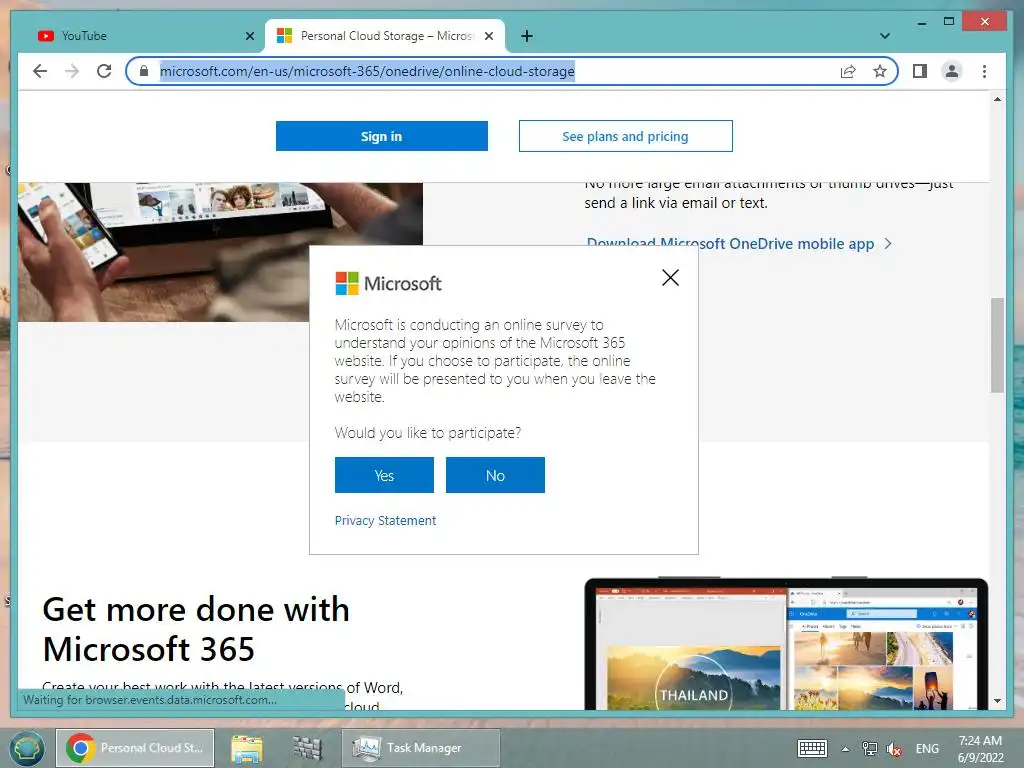Open the Chrome profile avatar
1024x768 pixels.
click(952, 71)
